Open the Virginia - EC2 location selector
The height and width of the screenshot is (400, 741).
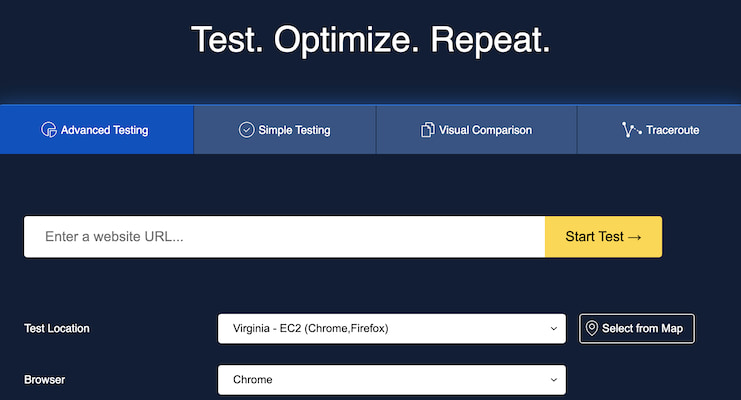tap(392, 329)
